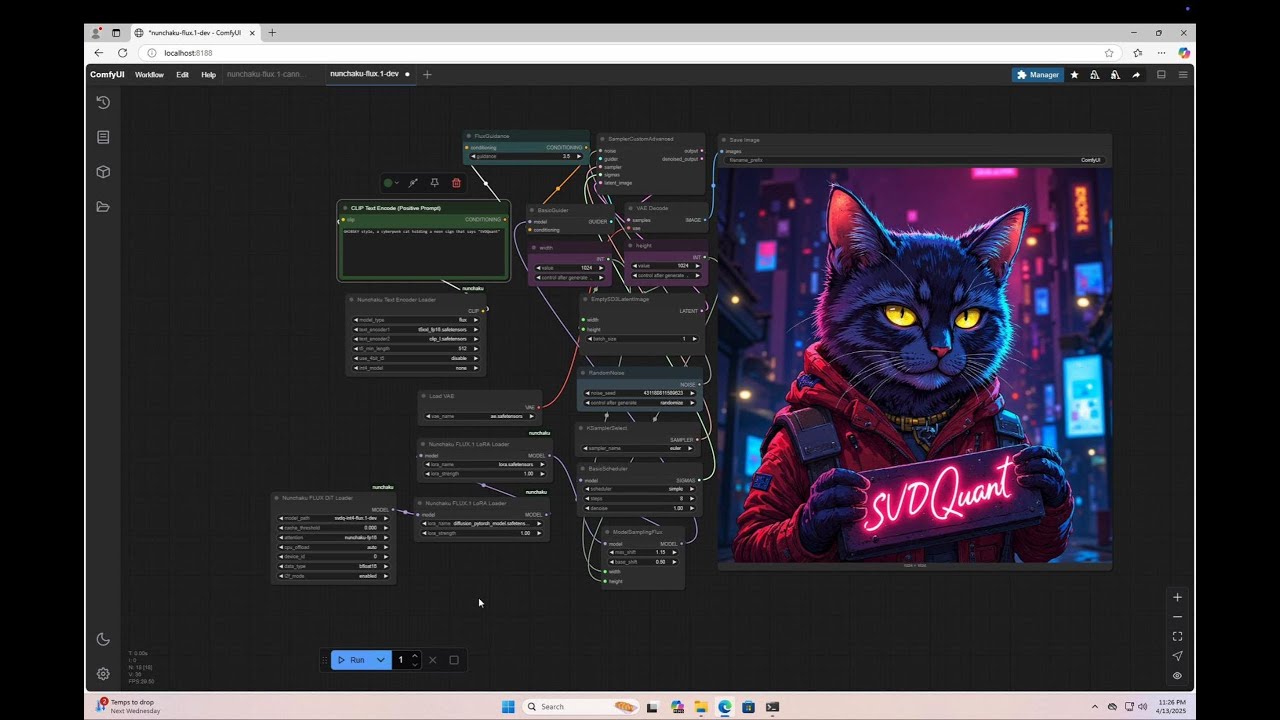The image size is (1280, 720).
Task: Open the ComfyUI Manager
Action: 1037,74
